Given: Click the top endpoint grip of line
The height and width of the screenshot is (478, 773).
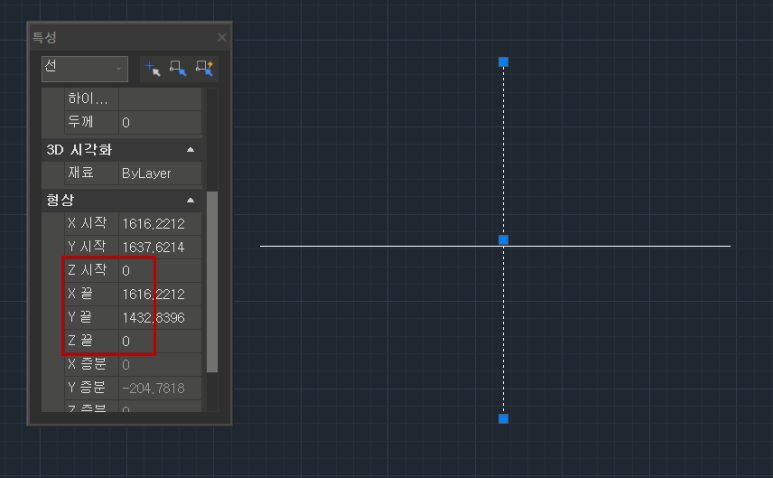Looking at the screenshot, I should pyautogui.click(x=503, y=62).
